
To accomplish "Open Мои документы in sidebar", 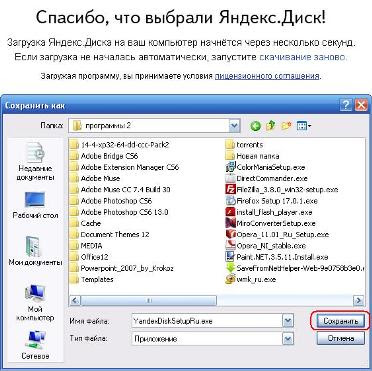I will coord(35,251).
